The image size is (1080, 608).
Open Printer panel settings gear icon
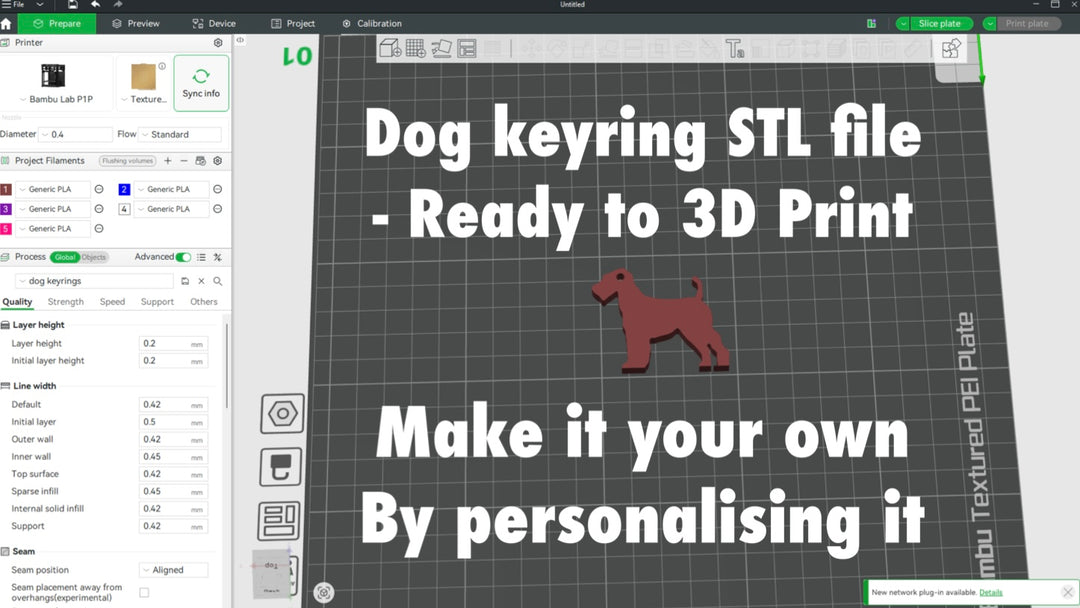point(218,42)
